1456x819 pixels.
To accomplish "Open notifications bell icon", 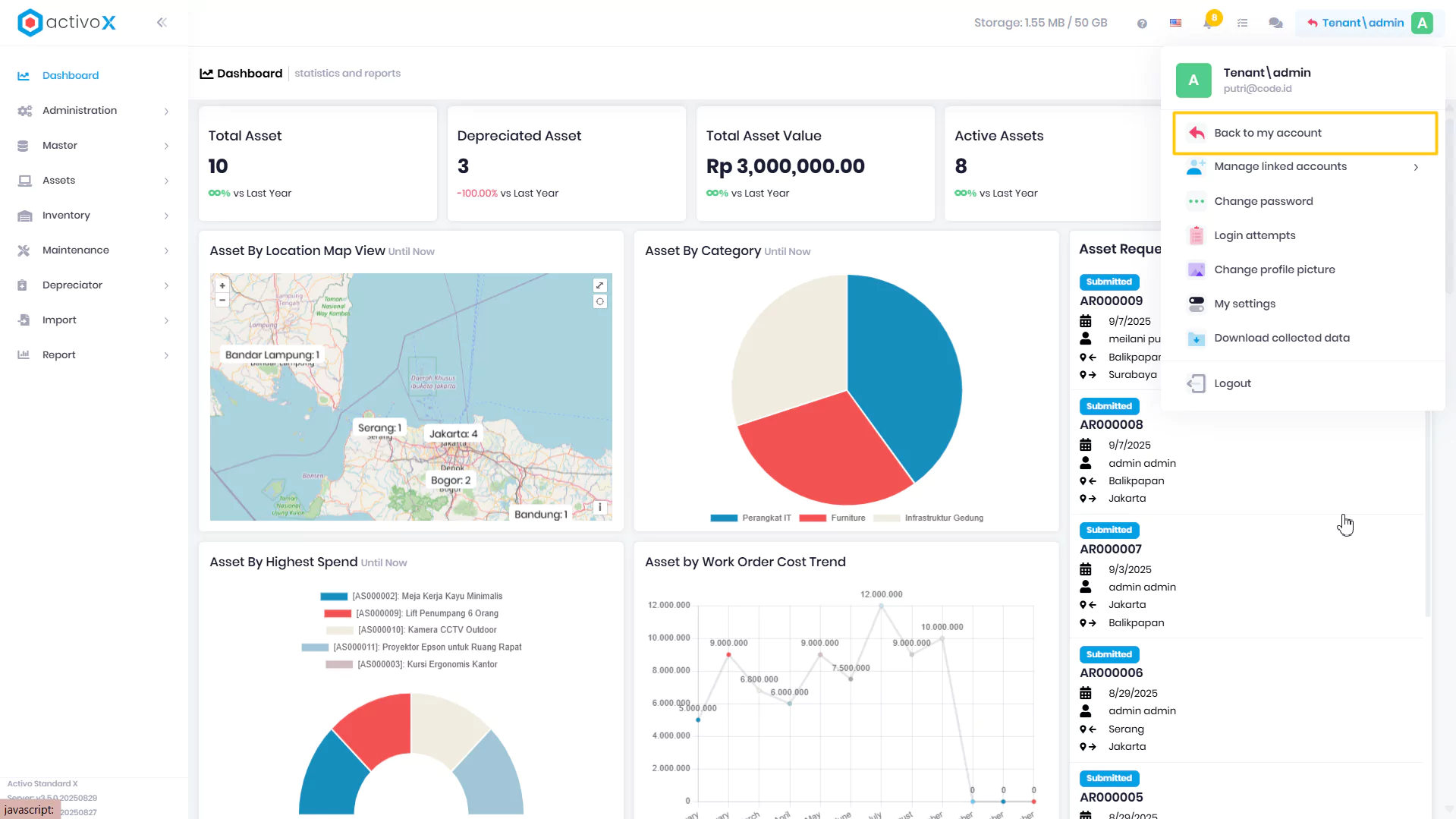I will point(1208,23).
